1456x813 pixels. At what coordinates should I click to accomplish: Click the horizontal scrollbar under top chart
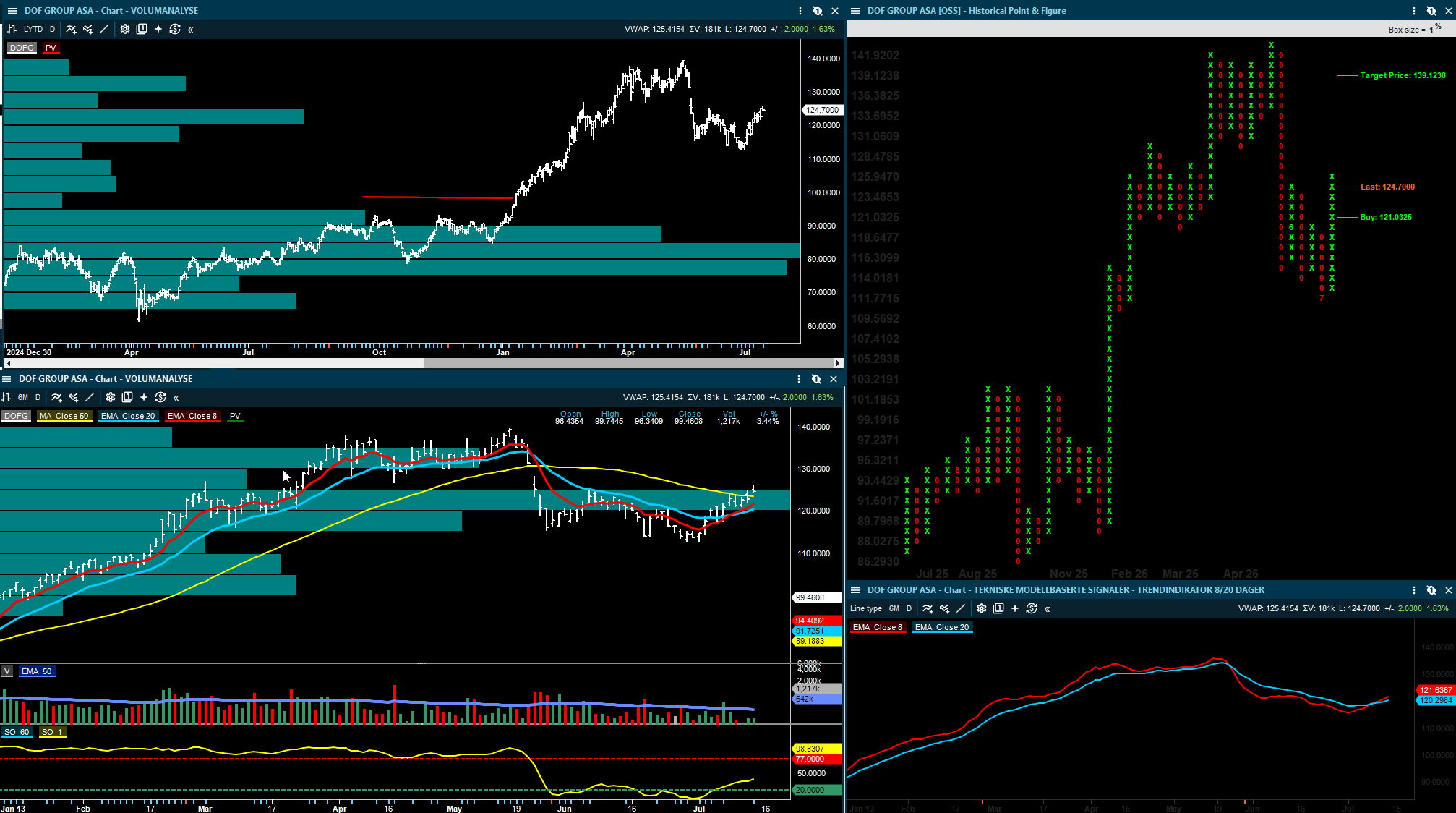[x=424, y=363]
